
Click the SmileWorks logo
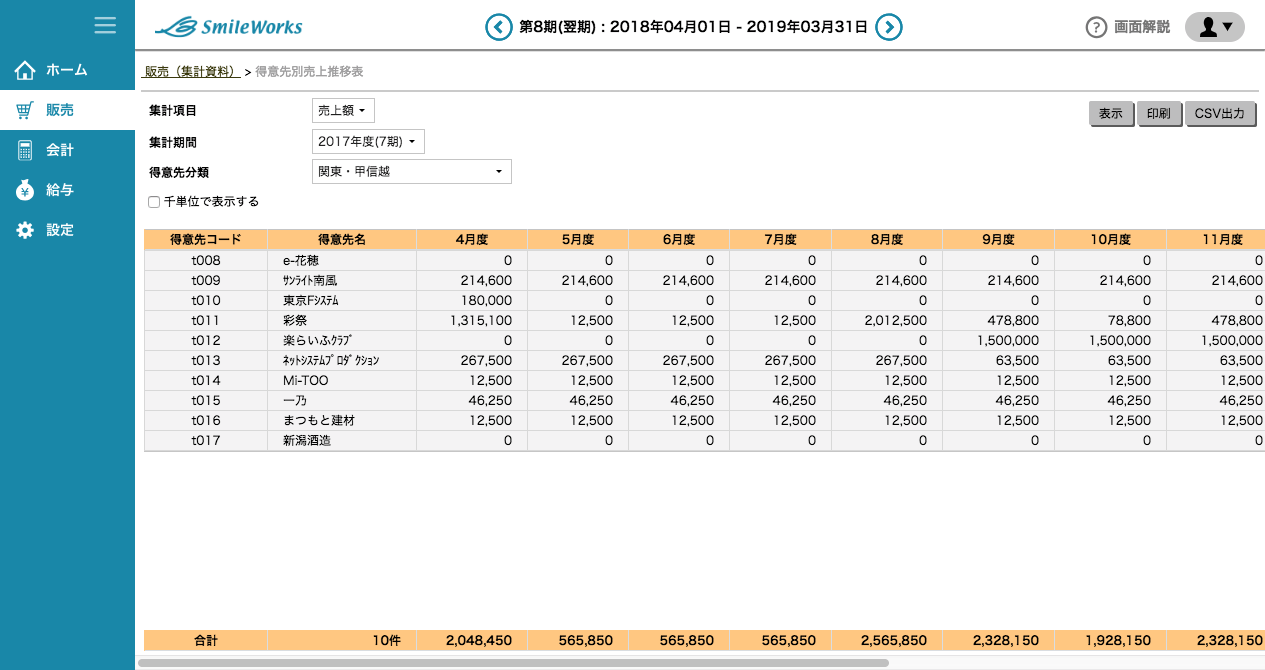point(229,27)
